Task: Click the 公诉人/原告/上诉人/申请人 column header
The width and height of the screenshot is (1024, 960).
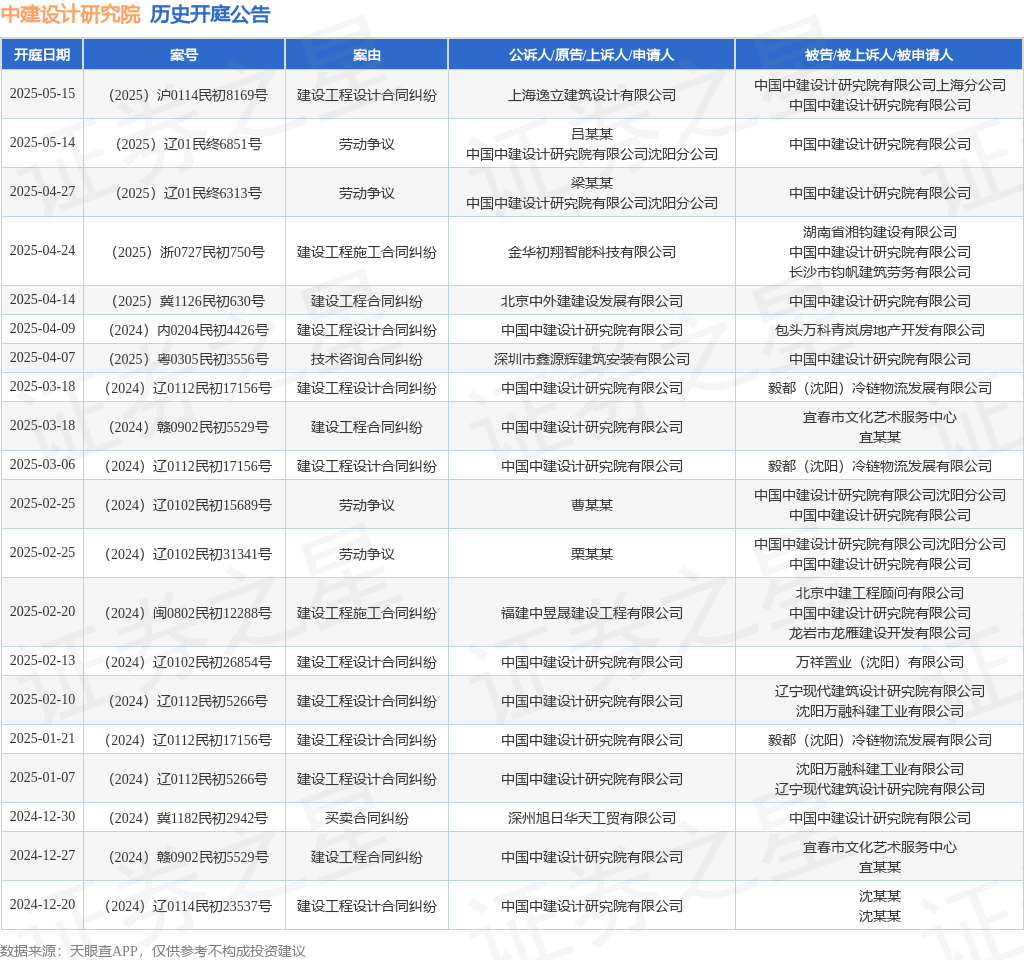Action: (592, 55)
